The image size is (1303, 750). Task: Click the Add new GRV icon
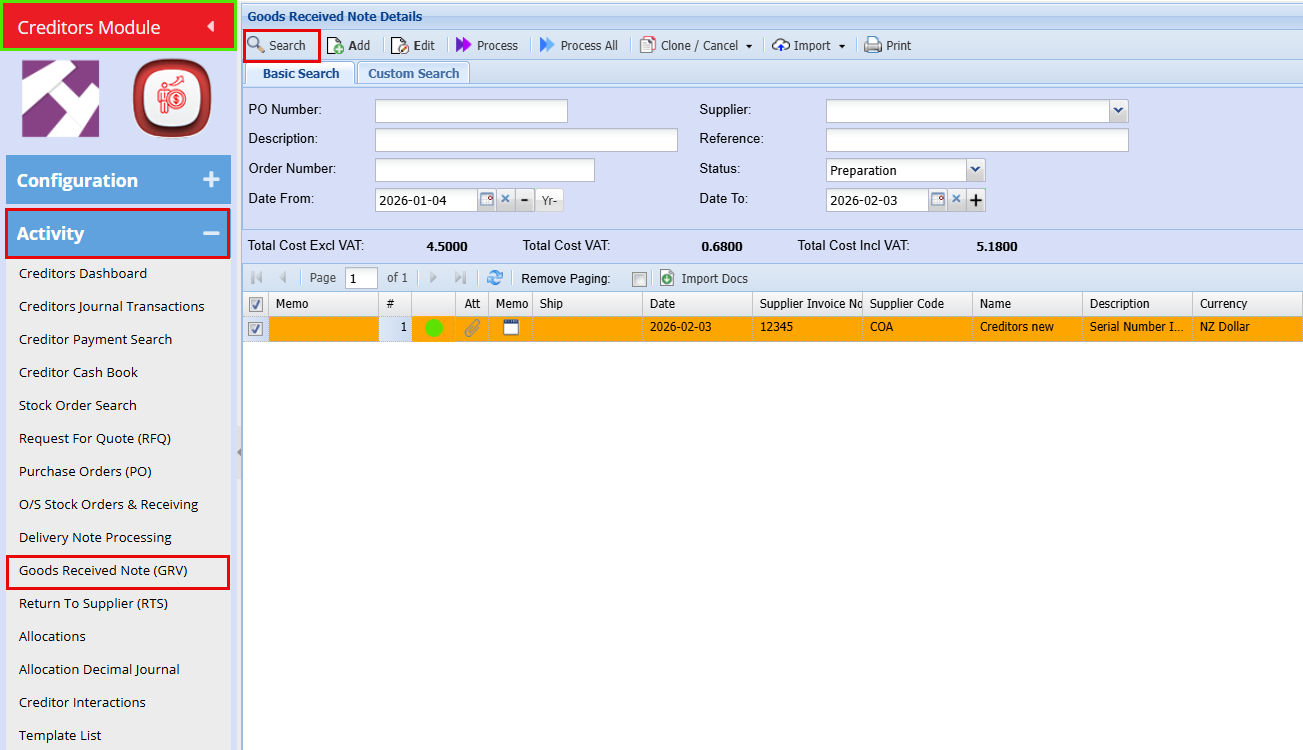336,45
